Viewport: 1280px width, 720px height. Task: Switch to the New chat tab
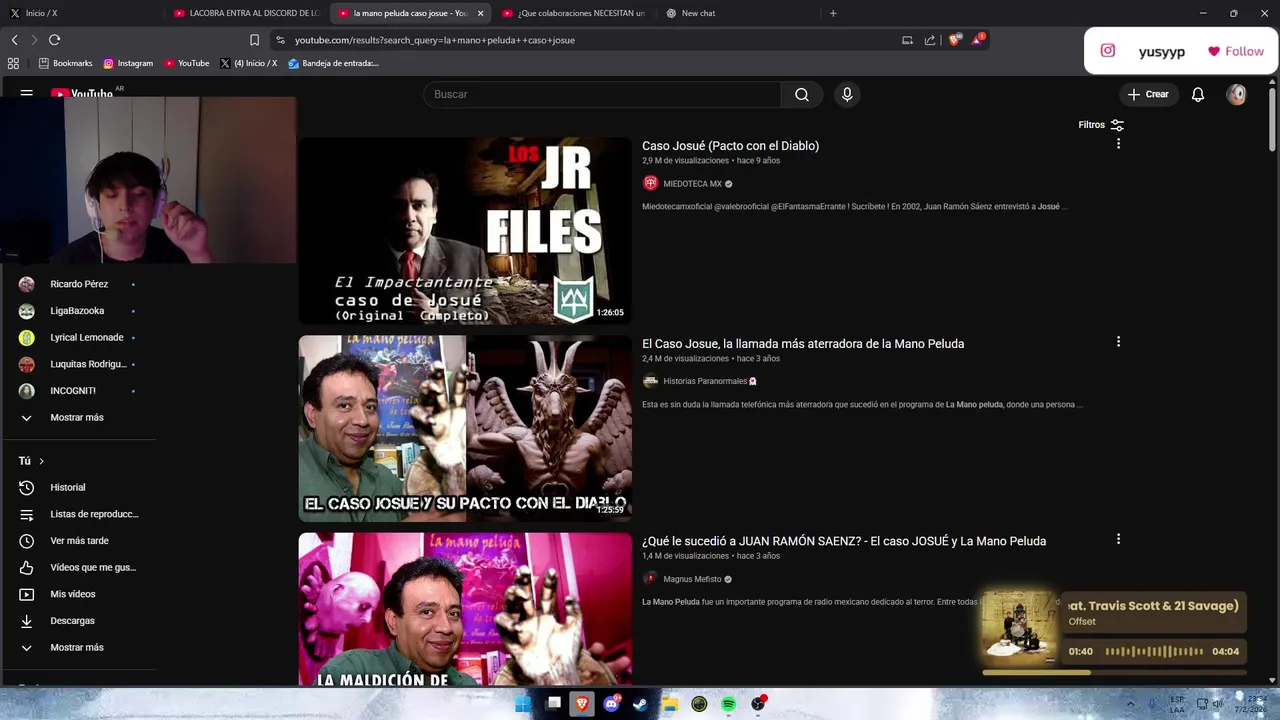click(x=738, y=13)
